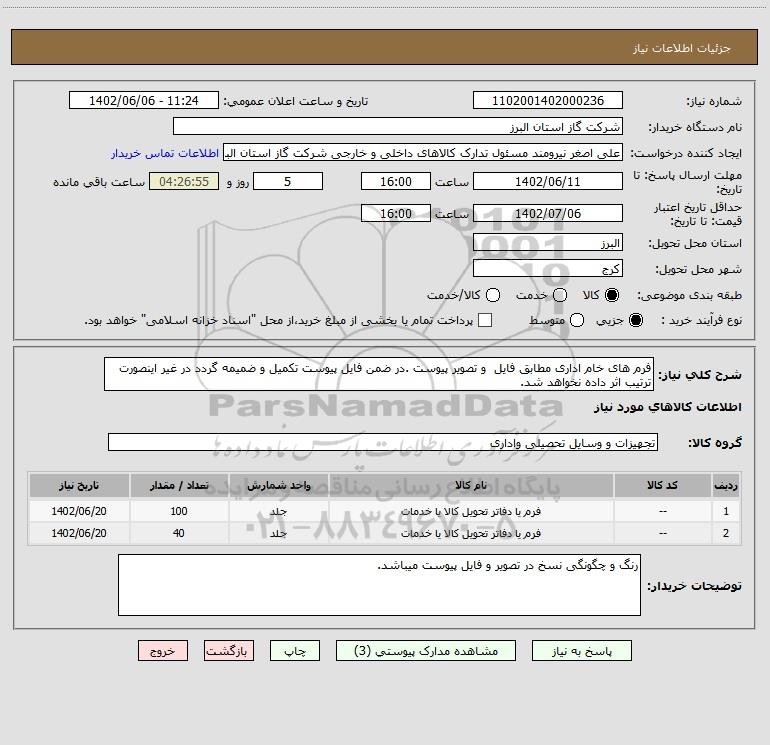This screenshot has height=745, width=770.
Task: Toggle the اسناد خزانه اسلامی payment checkbox
Action: (485, 320)
